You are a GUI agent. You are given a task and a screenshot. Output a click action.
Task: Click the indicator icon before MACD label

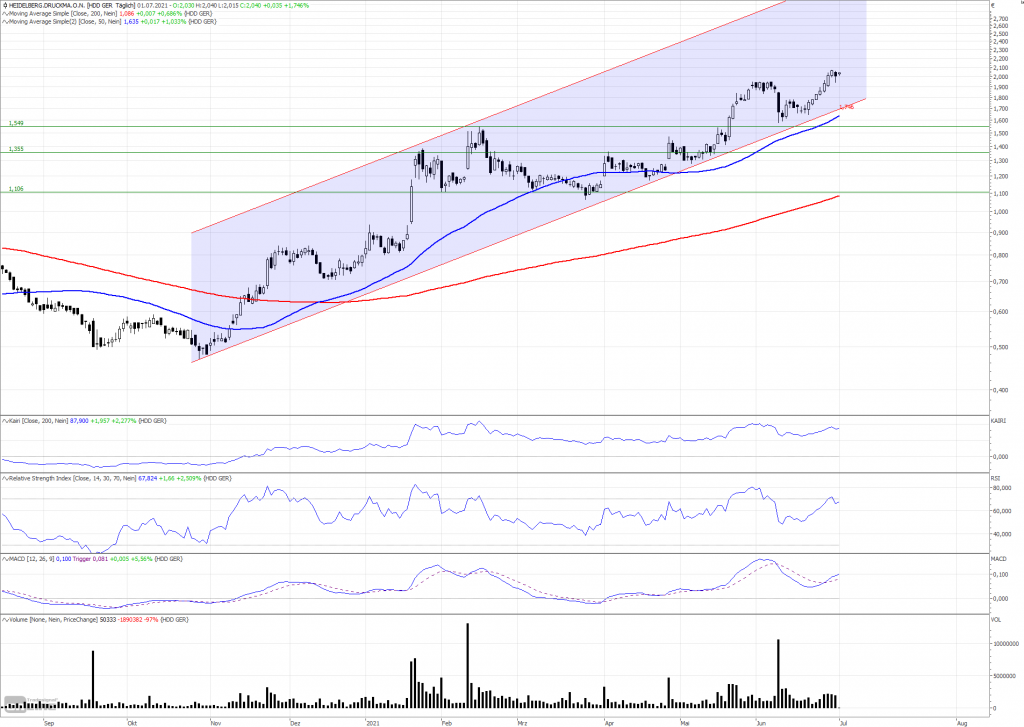point(5,559)
